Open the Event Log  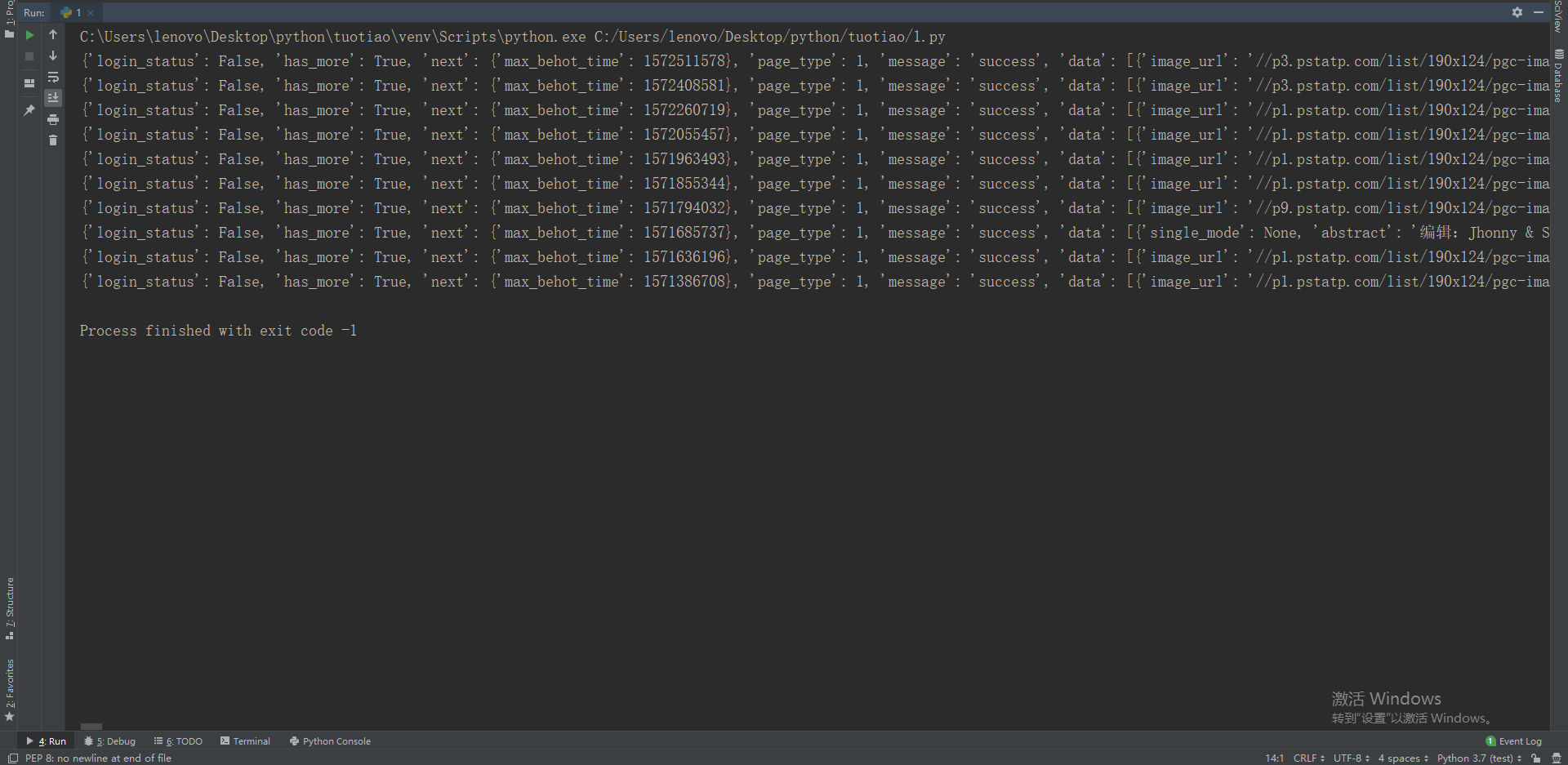[x=1513, y=741]
